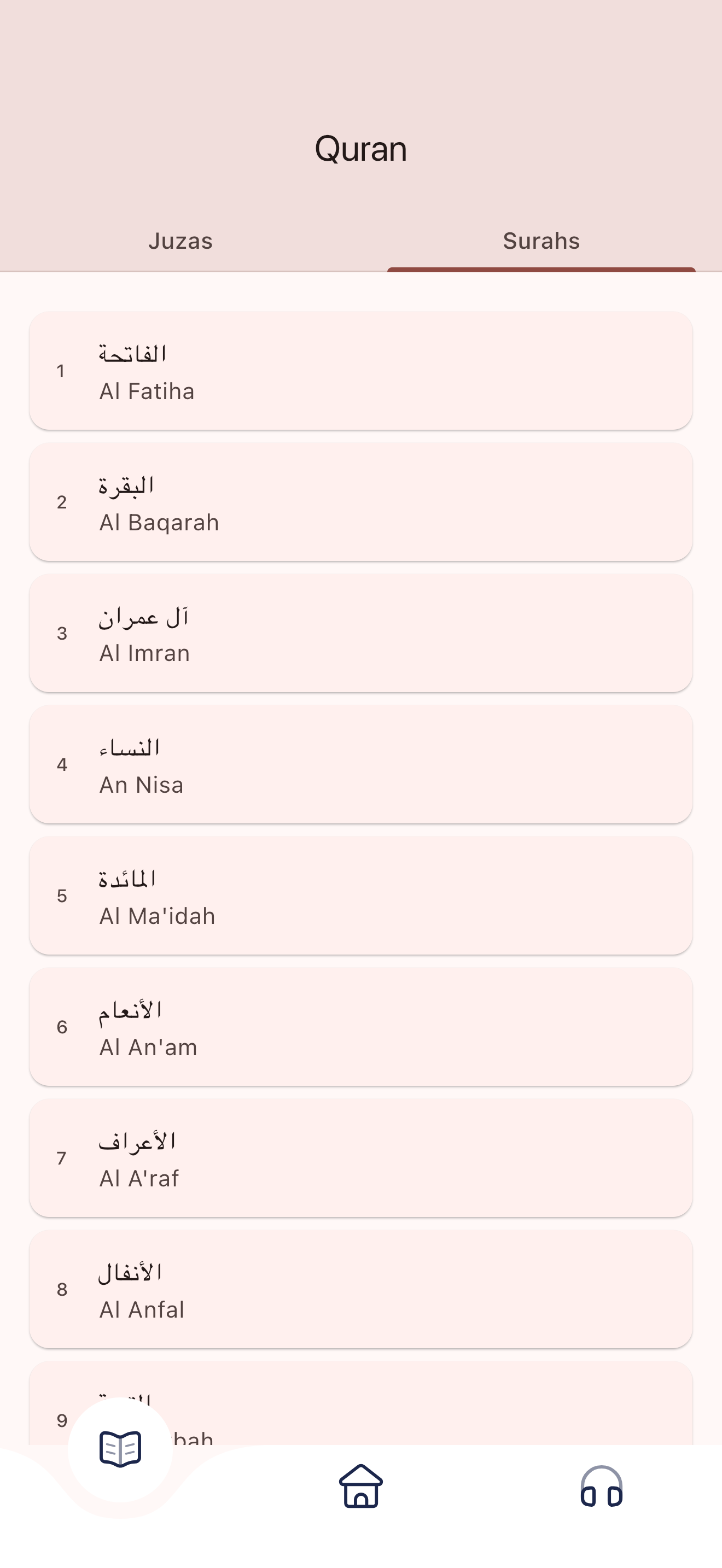Open surah Al Ma'idah
Image resolution: width=722 pixels, height=1568 pixels.
pyautogui.click(x=361, y=896)
